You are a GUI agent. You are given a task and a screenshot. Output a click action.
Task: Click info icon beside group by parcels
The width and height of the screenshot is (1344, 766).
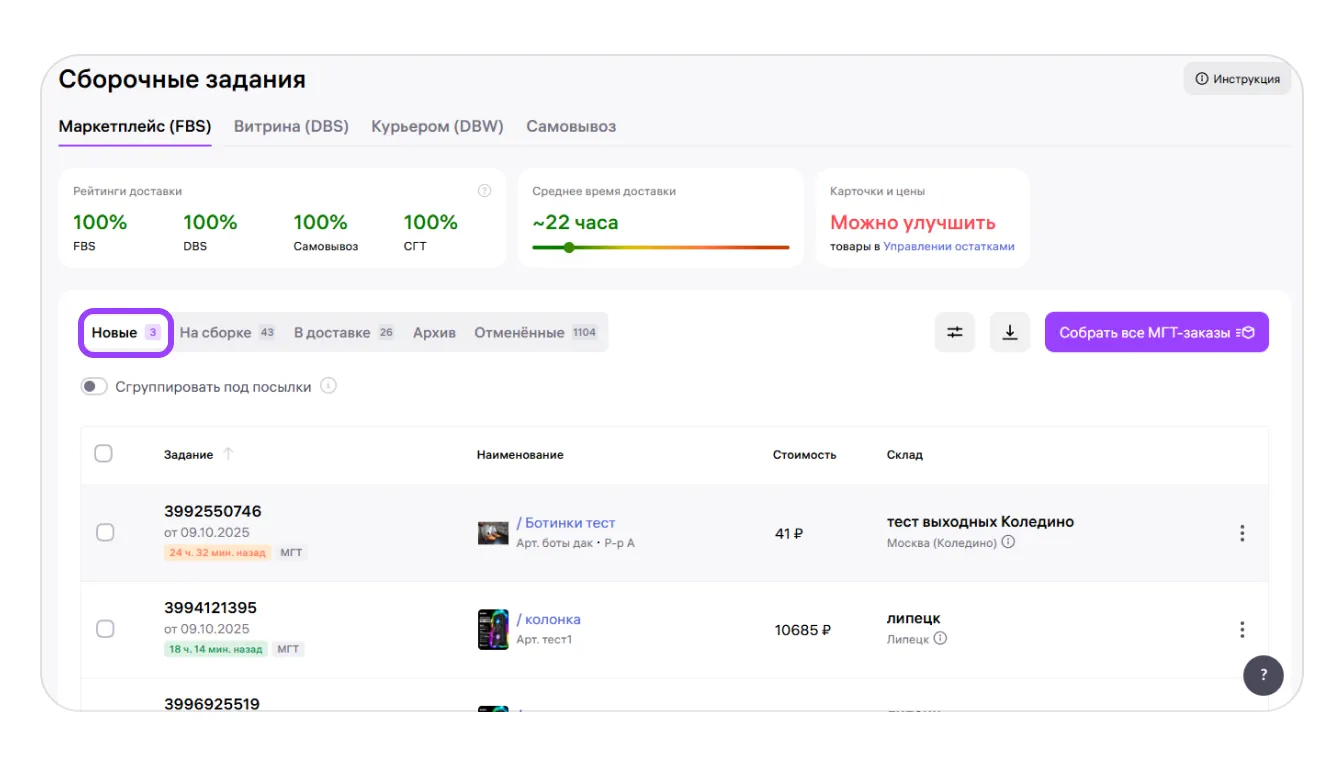[x=328, y=386]
